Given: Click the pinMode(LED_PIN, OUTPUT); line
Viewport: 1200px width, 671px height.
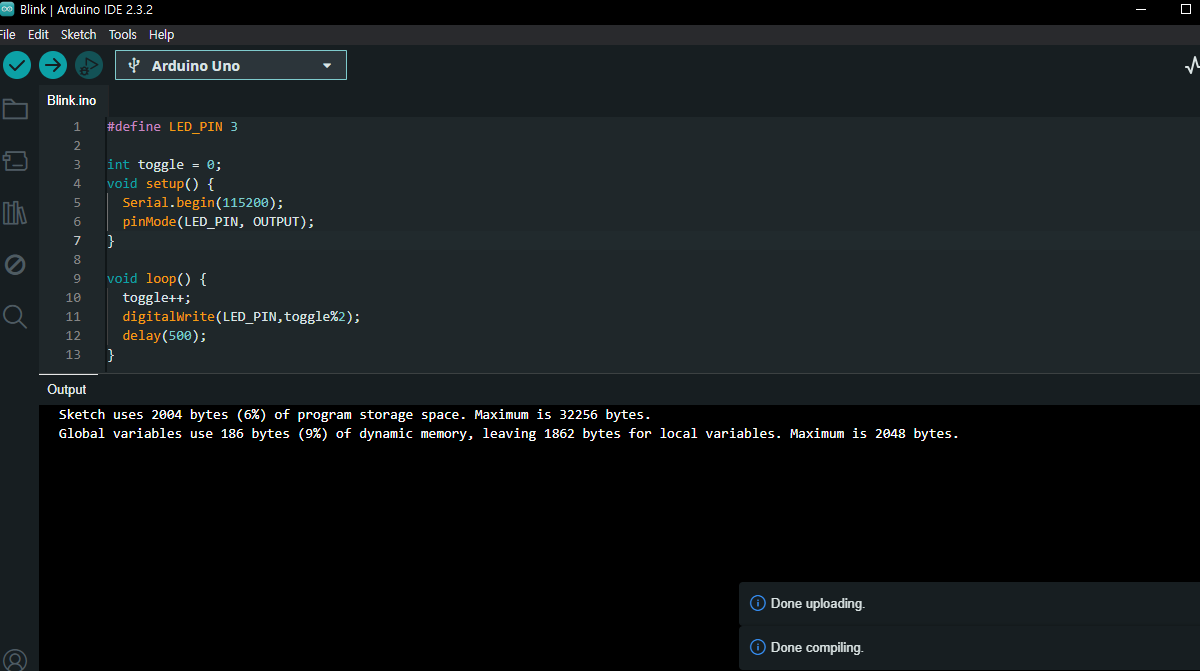Looking at the screenshot, I should (x=218, y=222).
